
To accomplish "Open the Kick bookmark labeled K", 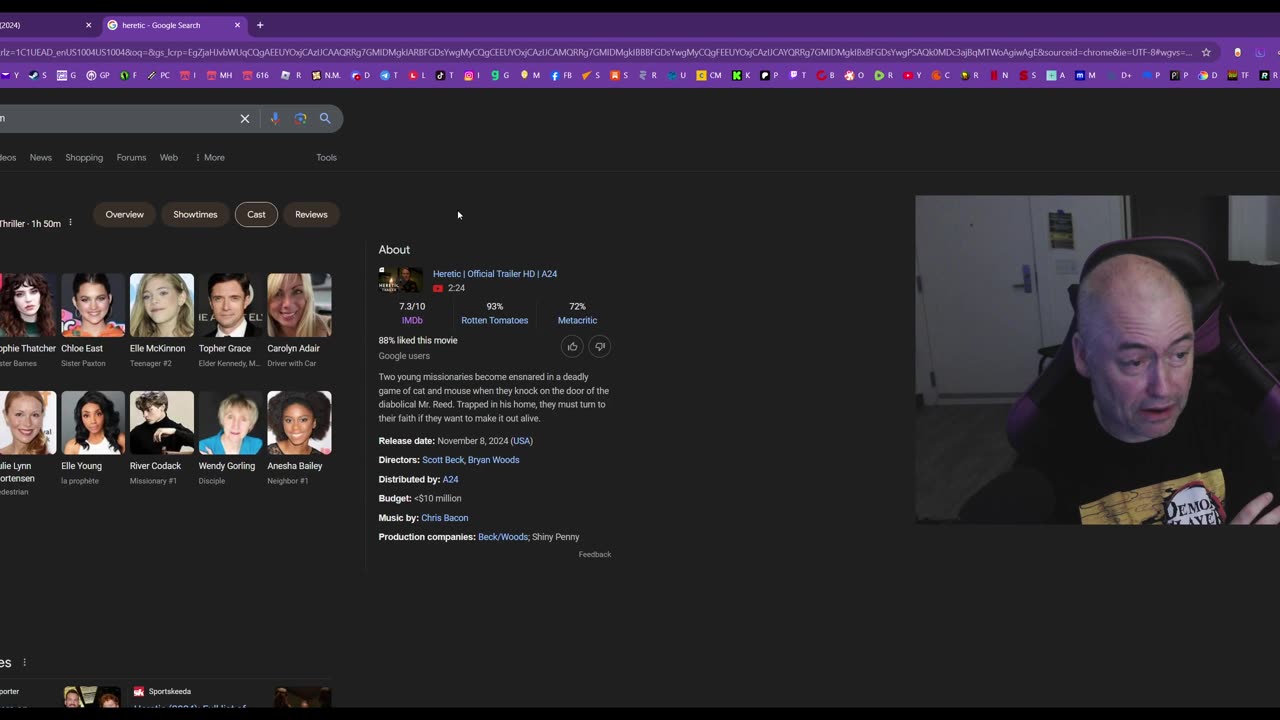I will 741,75.
